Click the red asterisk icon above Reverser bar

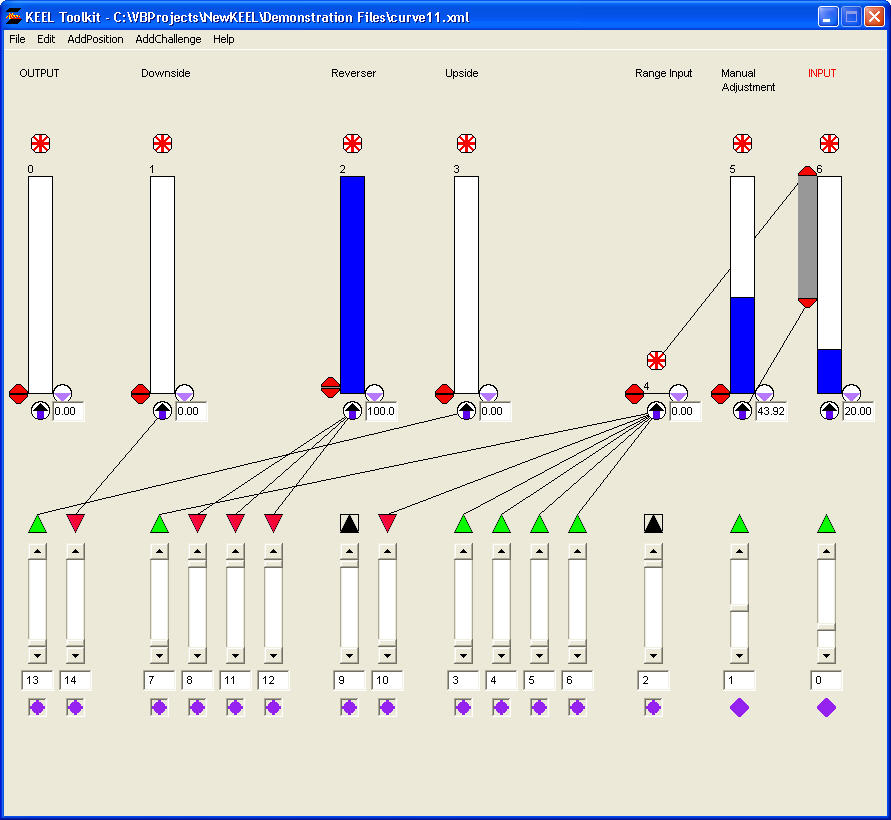pyautogui.click(x=352, y=143)
